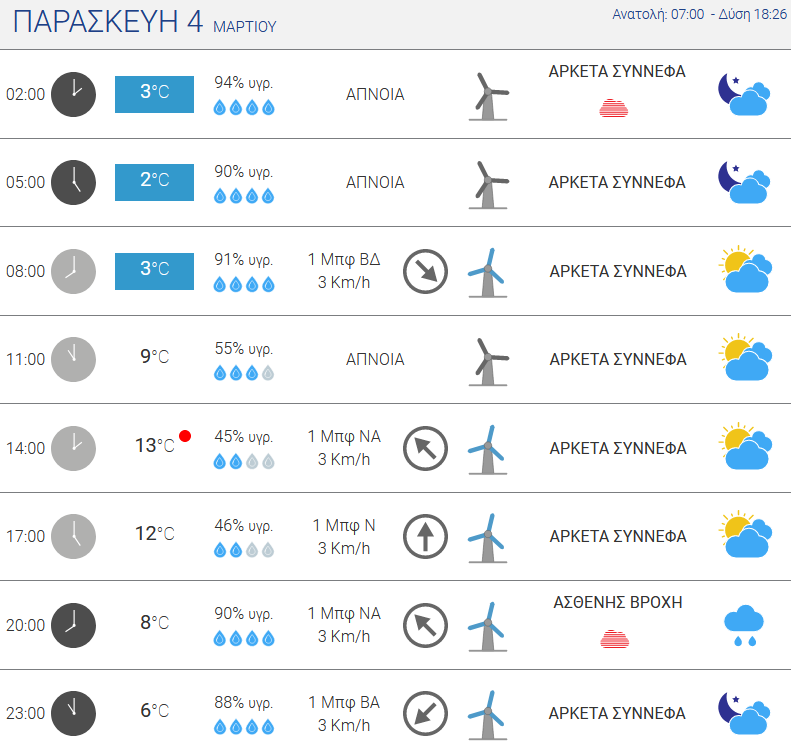Click the southeast wind direction arrow at 08:00
The width and height of the screenshot is (791, 746).
(425, 271)
